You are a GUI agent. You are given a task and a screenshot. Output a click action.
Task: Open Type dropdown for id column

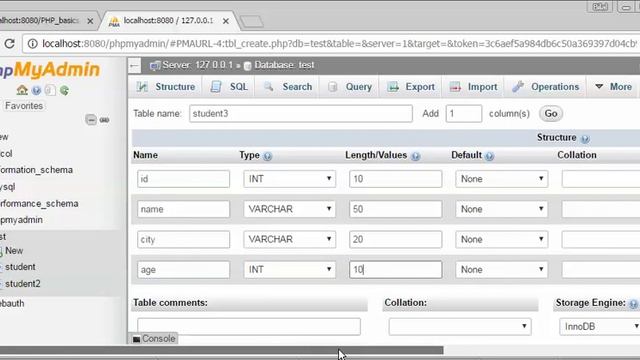(290, 179)
